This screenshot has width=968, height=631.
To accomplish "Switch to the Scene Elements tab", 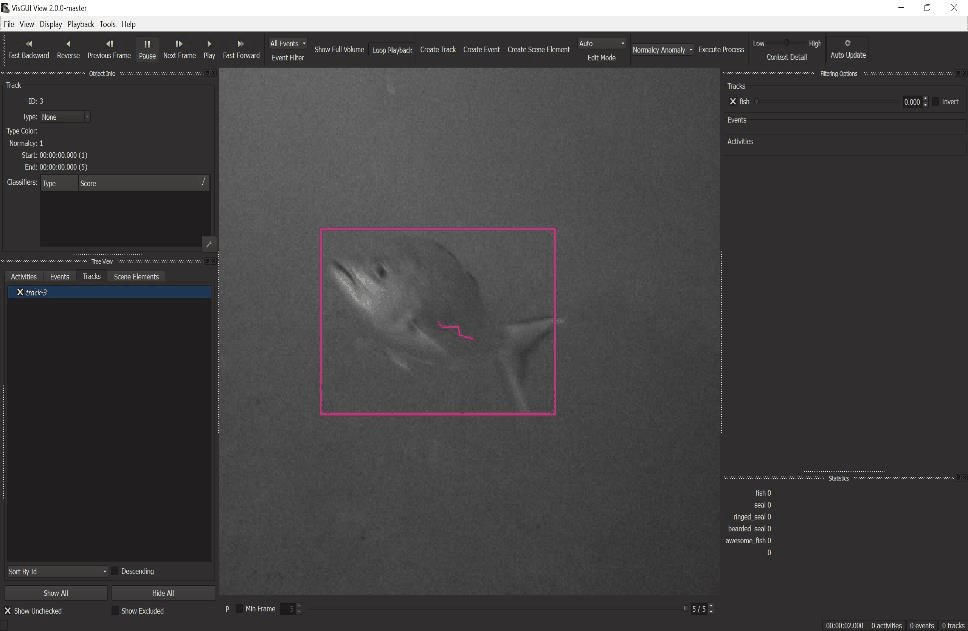I will (136, 276).
